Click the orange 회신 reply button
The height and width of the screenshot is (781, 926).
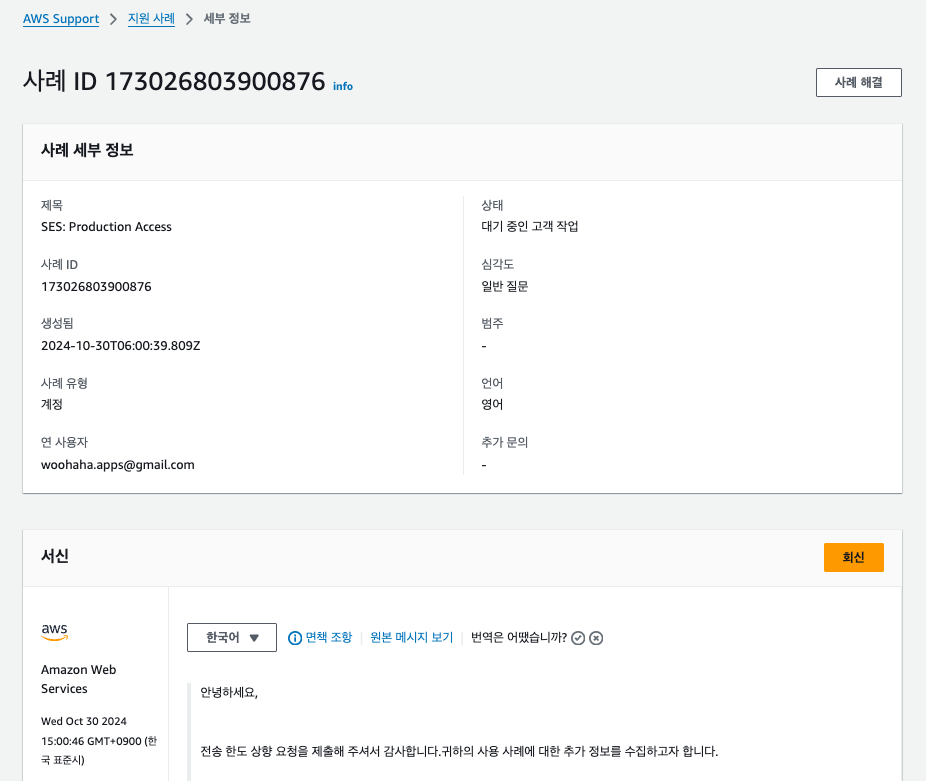(853, 557)
